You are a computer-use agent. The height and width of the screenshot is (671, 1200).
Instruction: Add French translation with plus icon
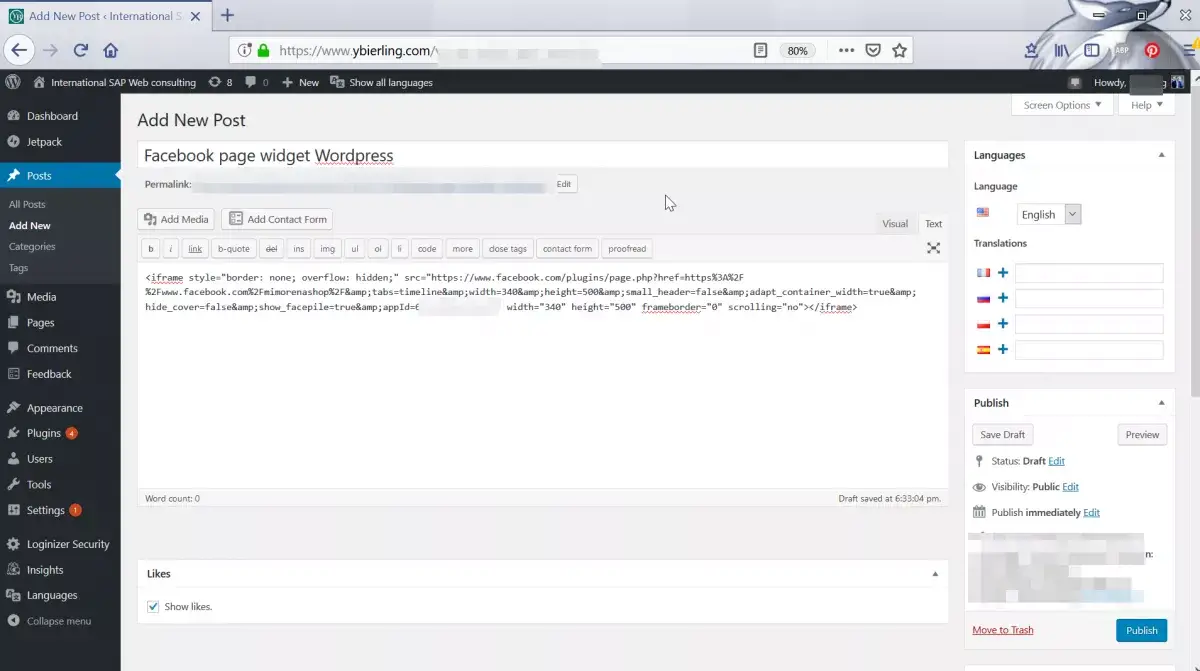pos(1002,273)
